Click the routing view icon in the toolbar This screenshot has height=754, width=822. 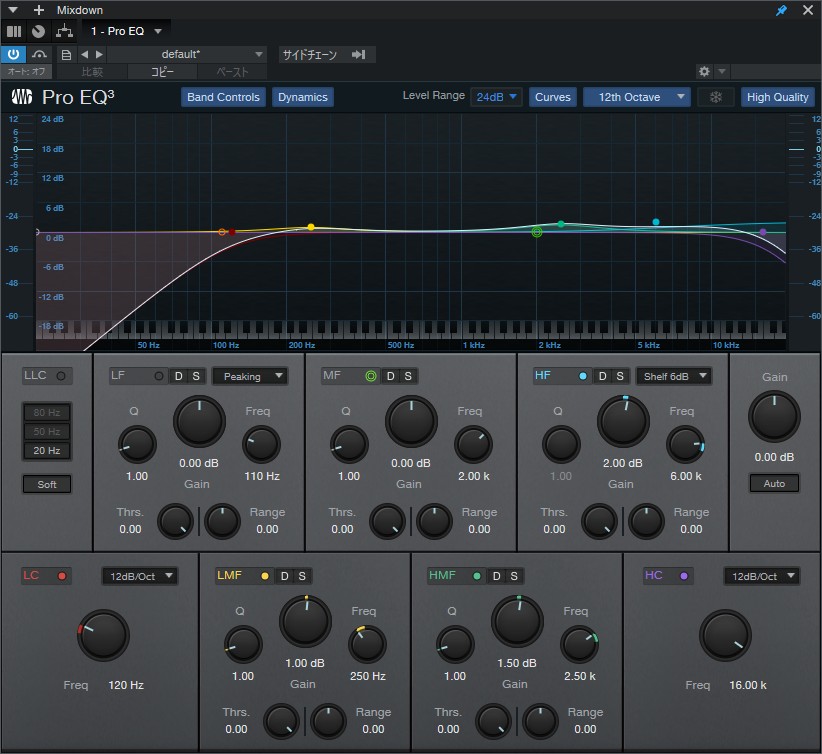(x=62, y=31)
